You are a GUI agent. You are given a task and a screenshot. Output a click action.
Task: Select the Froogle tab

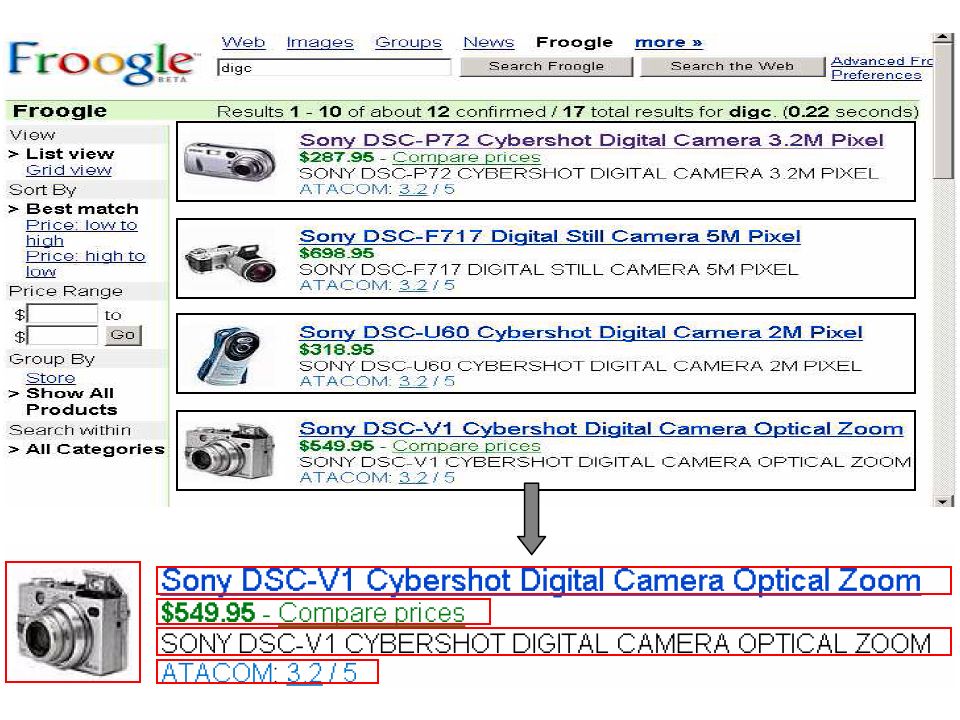574,42
